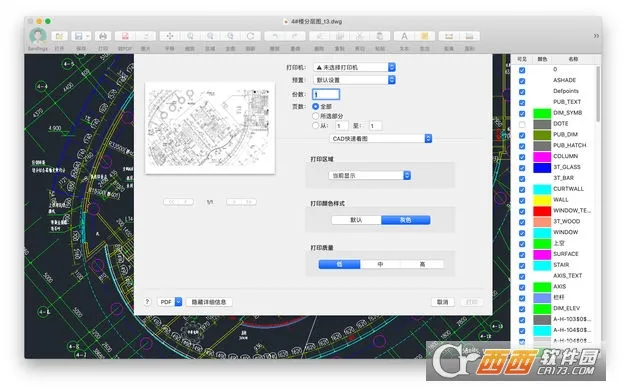Select the 3T_WOOD layer name
This screenshot has height=391, width=626.
(x=567, y=221)
